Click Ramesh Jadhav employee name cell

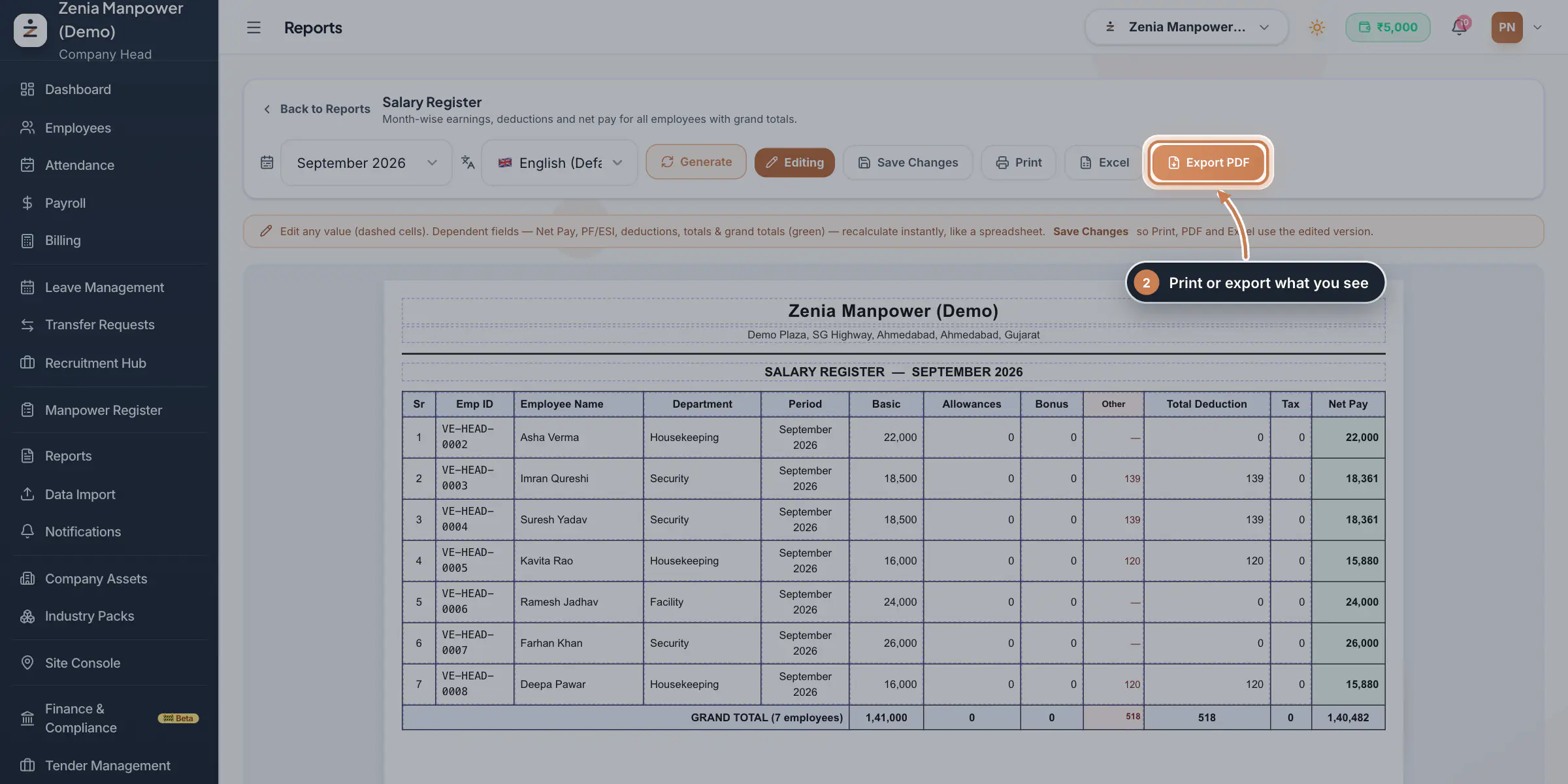[578, 602]
